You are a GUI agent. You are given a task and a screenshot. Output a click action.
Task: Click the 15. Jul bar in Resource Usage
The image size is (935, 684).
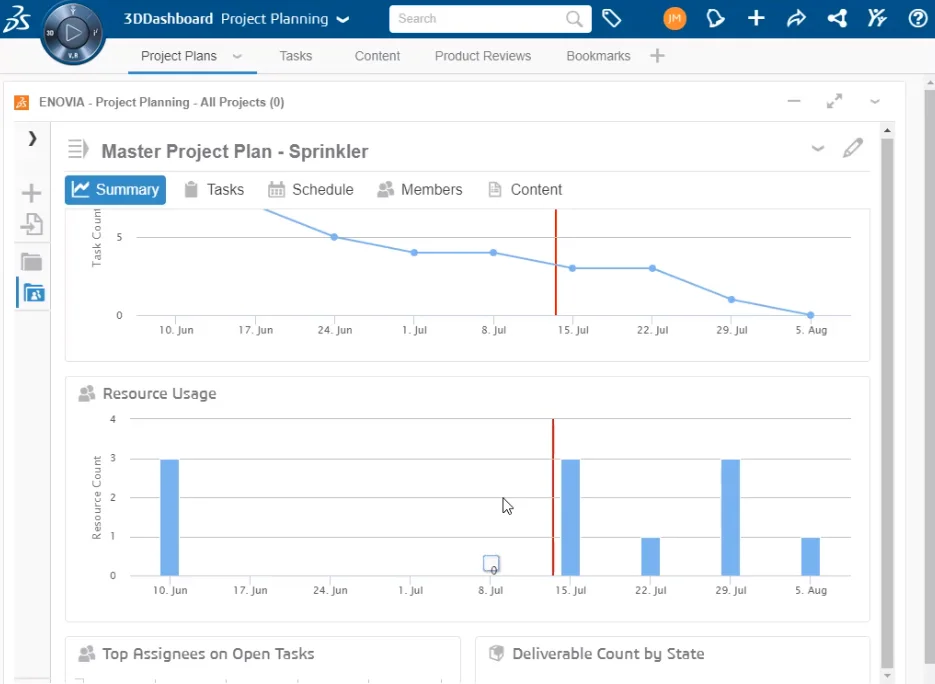coord(570,517)
